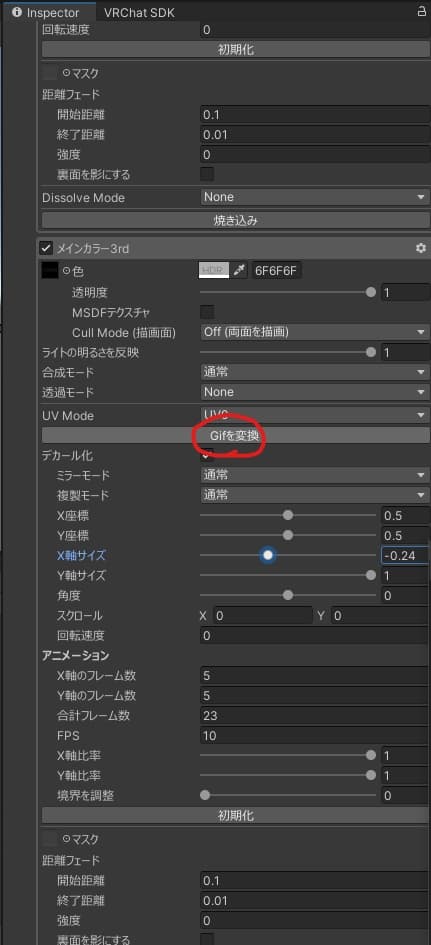The image size is (431, 945).
Task: Open the HDR color swatch picker
Action: pos(214,271)
